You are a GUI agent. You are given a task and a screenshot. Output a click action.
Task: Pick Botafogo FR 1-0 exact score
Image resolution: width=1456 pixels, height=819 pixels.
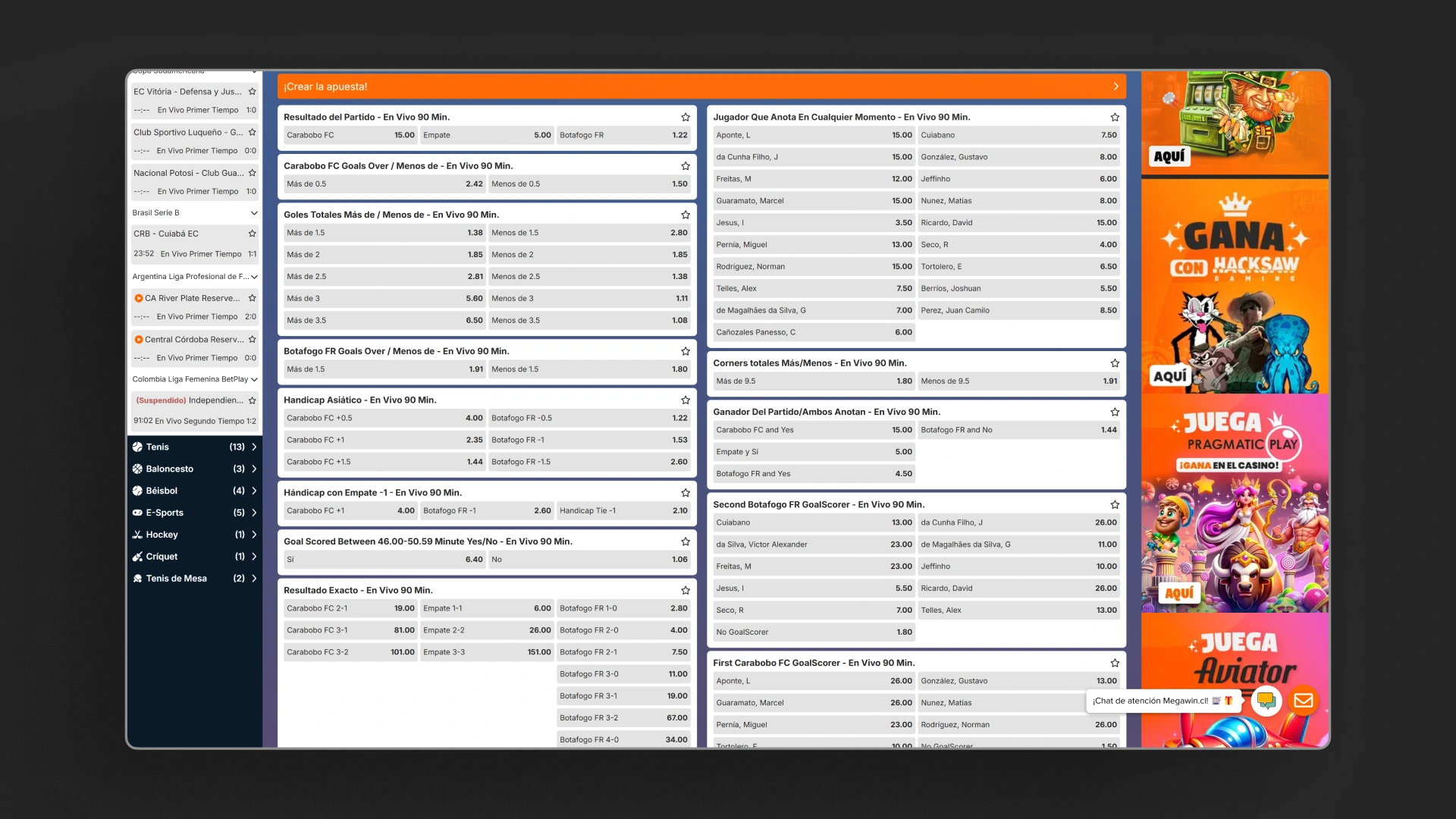tap(623, 609)
